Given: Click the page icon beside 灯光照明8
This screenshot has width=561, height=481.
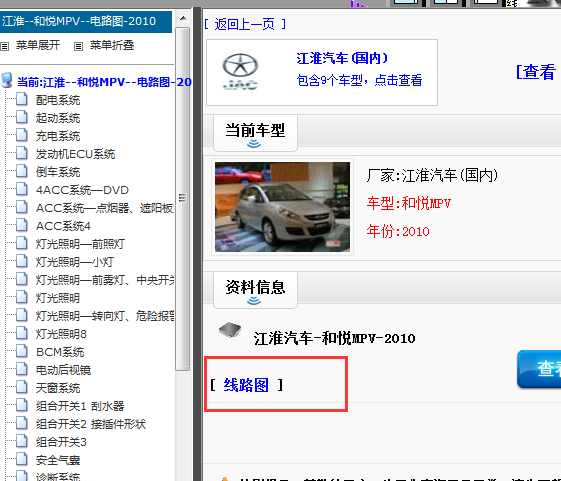Looking at the screenshot, I should coord(21,333).
